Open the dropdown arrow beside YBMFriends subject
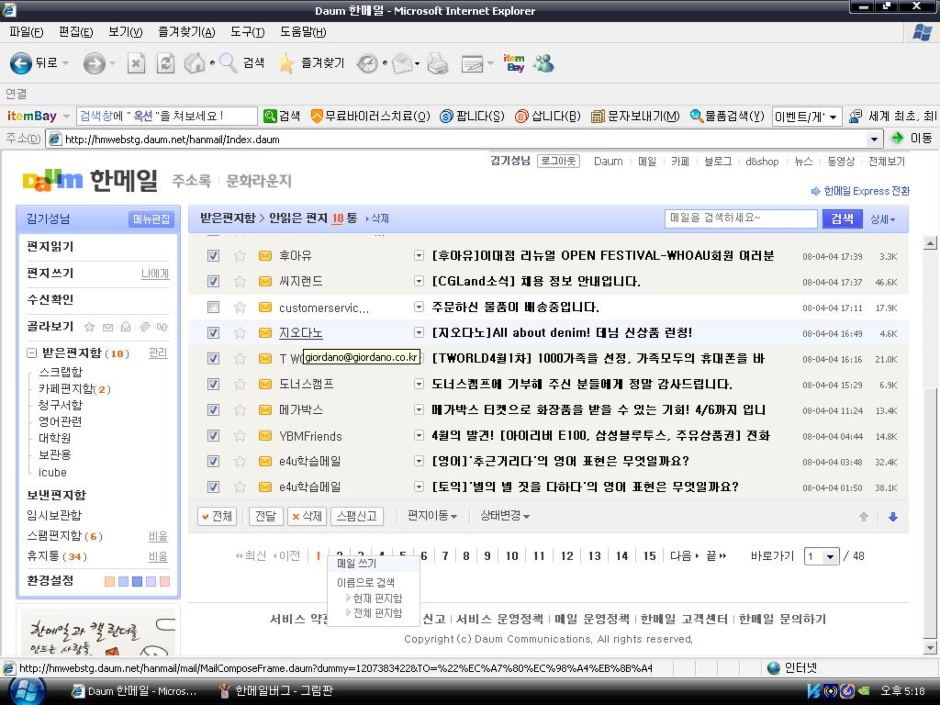Screen dimensions: 940x705 418,436
